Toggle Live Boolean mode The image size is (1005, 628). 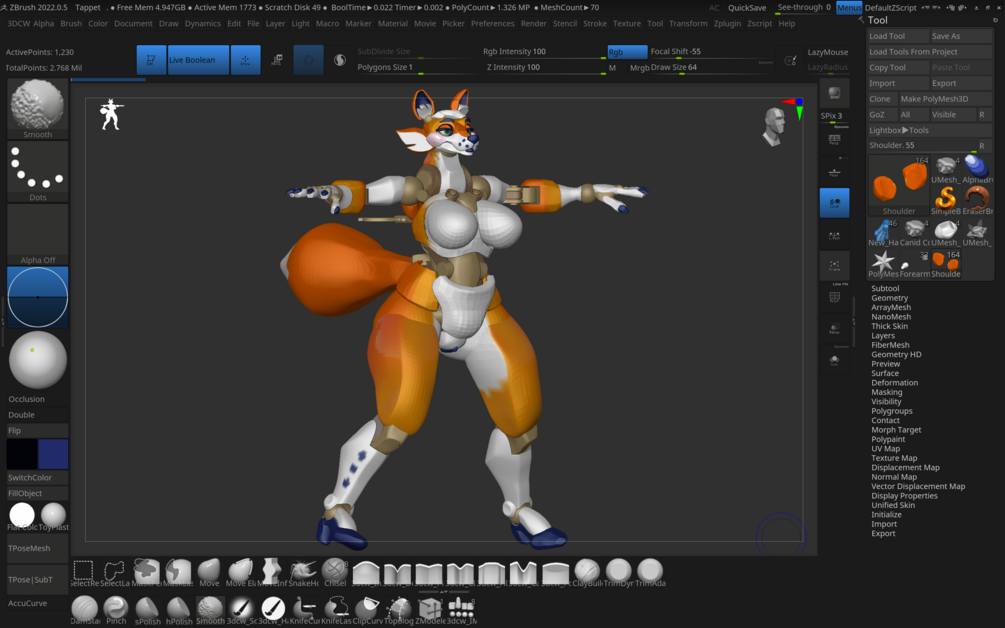[198, 60]
